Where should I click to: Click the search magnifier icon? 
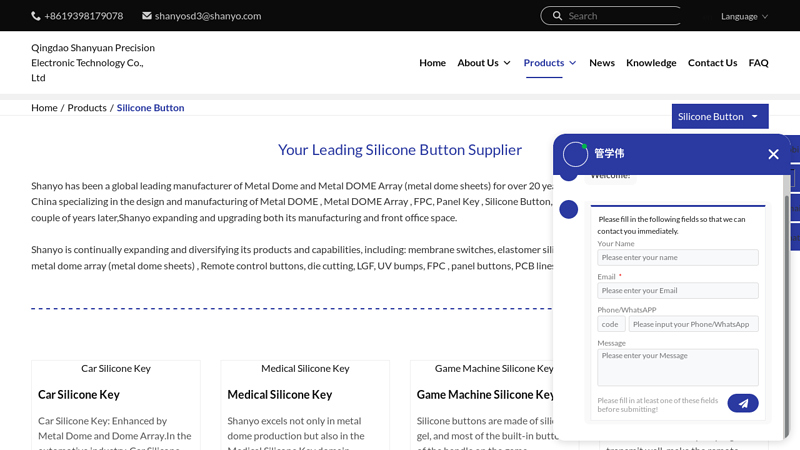click(x=557, y=16)
